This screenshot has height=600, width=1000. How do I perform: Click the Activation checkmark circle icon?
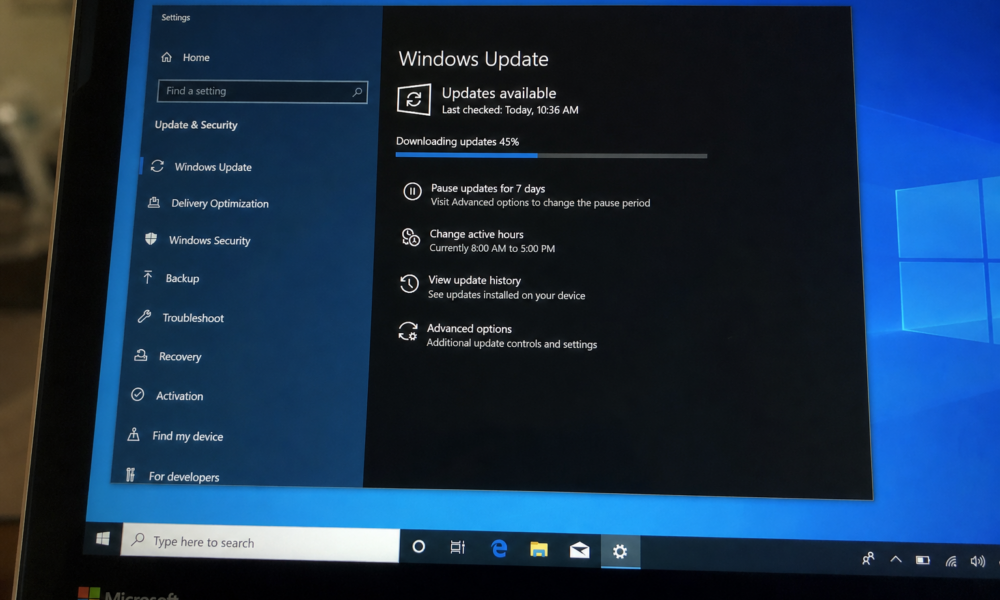tap(137, 395)
